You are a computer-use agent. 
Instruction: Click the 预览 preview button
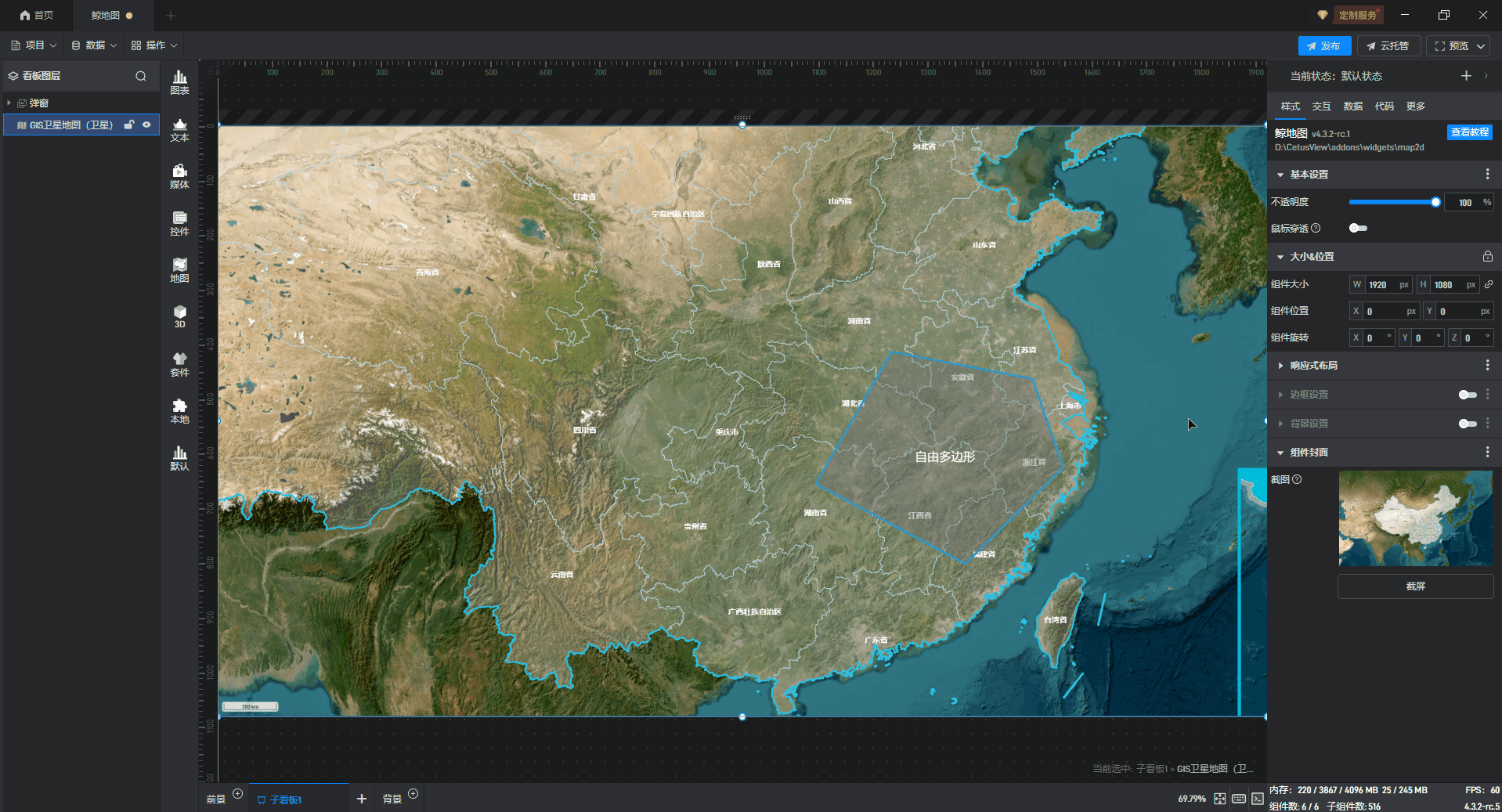click(1452, 46)
